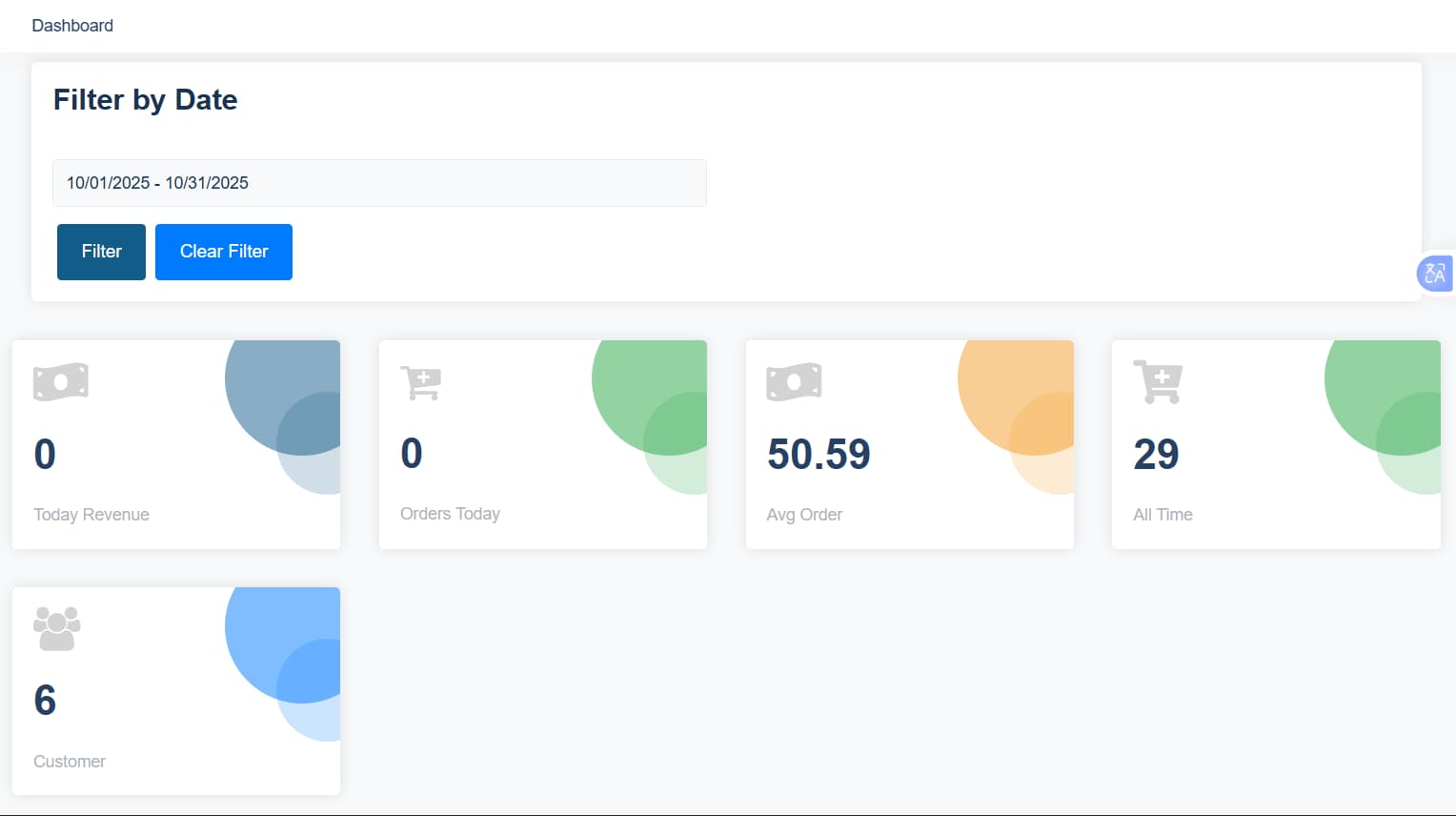Focus the date range field showing 10/01/2025 - 10/31/2025
The image size is (1456, 816).
(x=379, y=183)
